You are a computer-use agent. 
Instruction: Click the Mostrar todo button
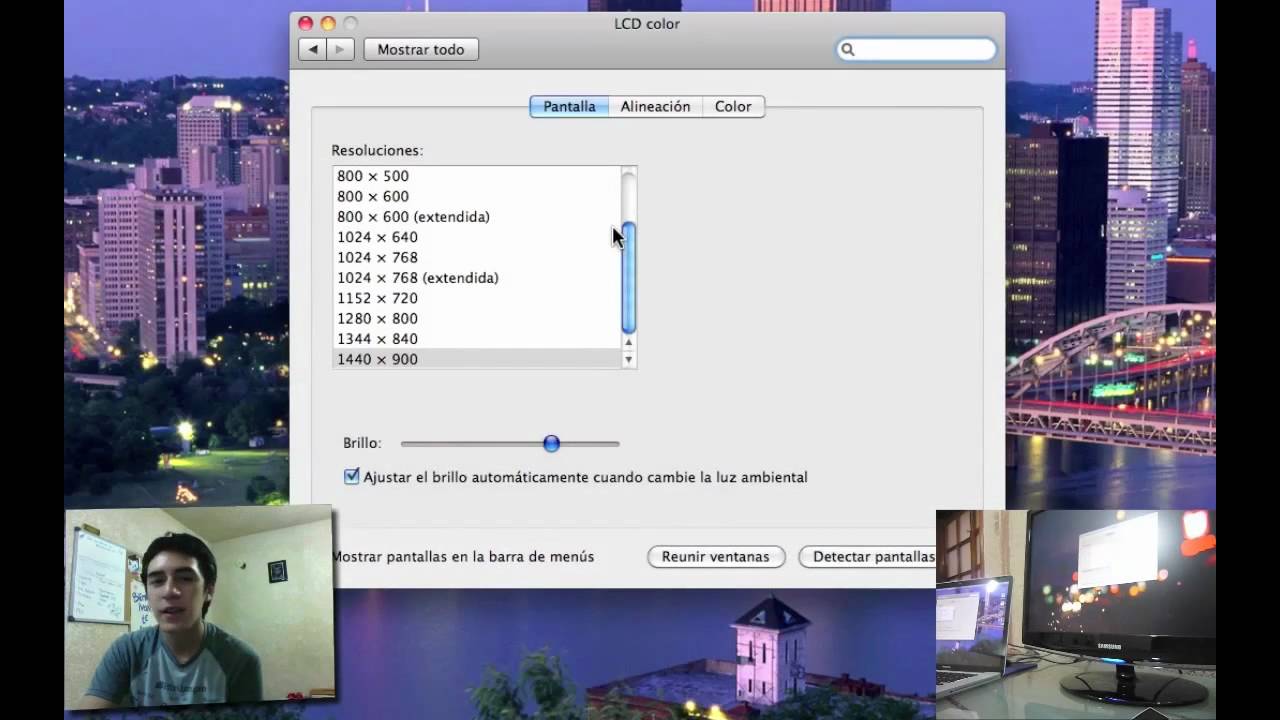421,49
